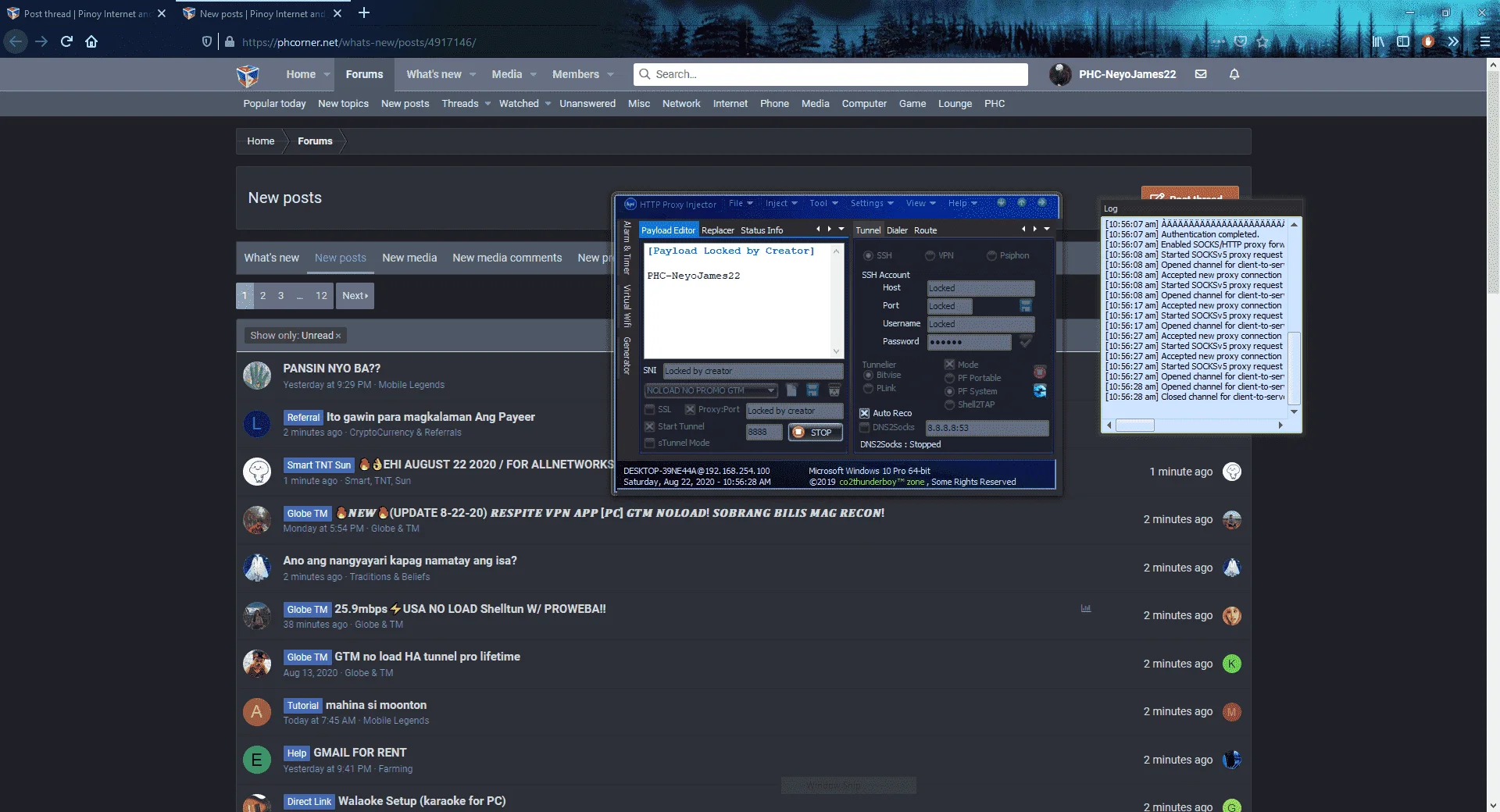Select the Psiphon radio button
The height and width of the screenshot is (812, 1500).
click(x=991, y=255)
